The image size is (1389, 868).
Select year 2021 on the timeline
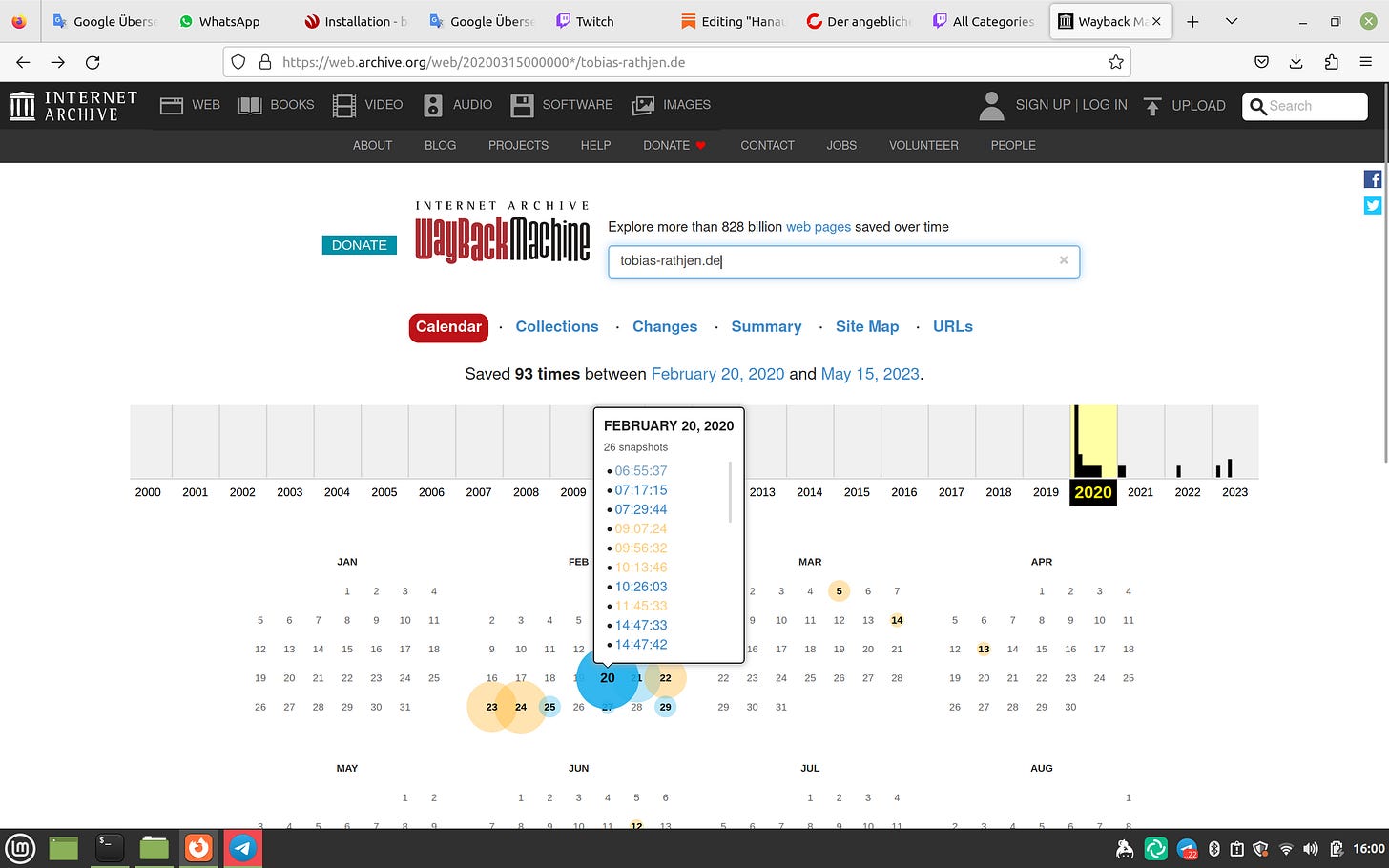[x=1141, y=492]
